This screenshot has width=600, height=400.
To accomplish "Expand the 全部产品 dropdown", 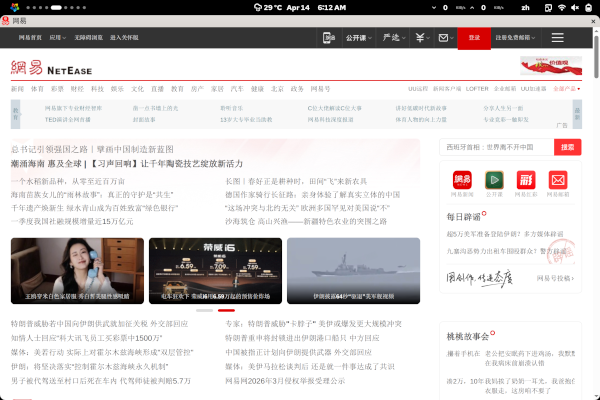I will click(566, 89).
